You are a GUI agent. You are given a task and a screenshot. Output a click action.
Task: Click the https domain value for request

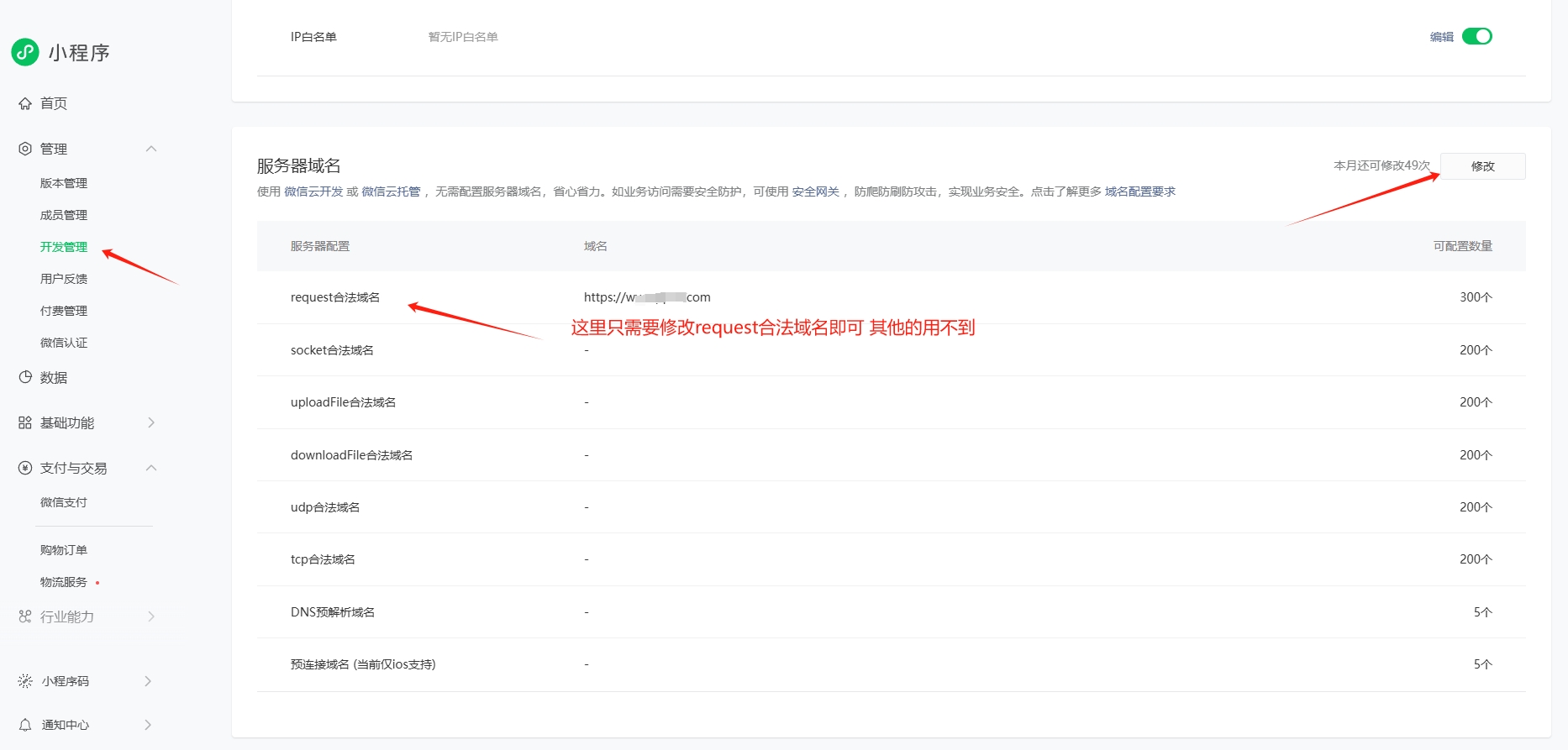pyautogui.click(x=647, y=297)
